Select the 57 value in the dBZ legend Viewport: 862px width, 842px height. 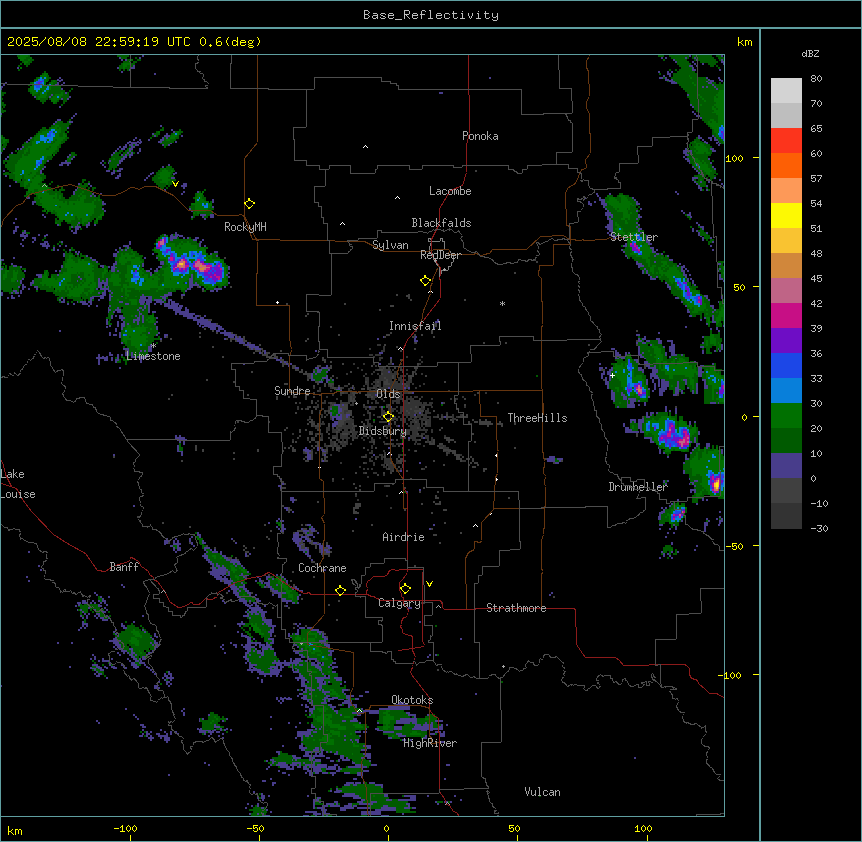point(816,178)
